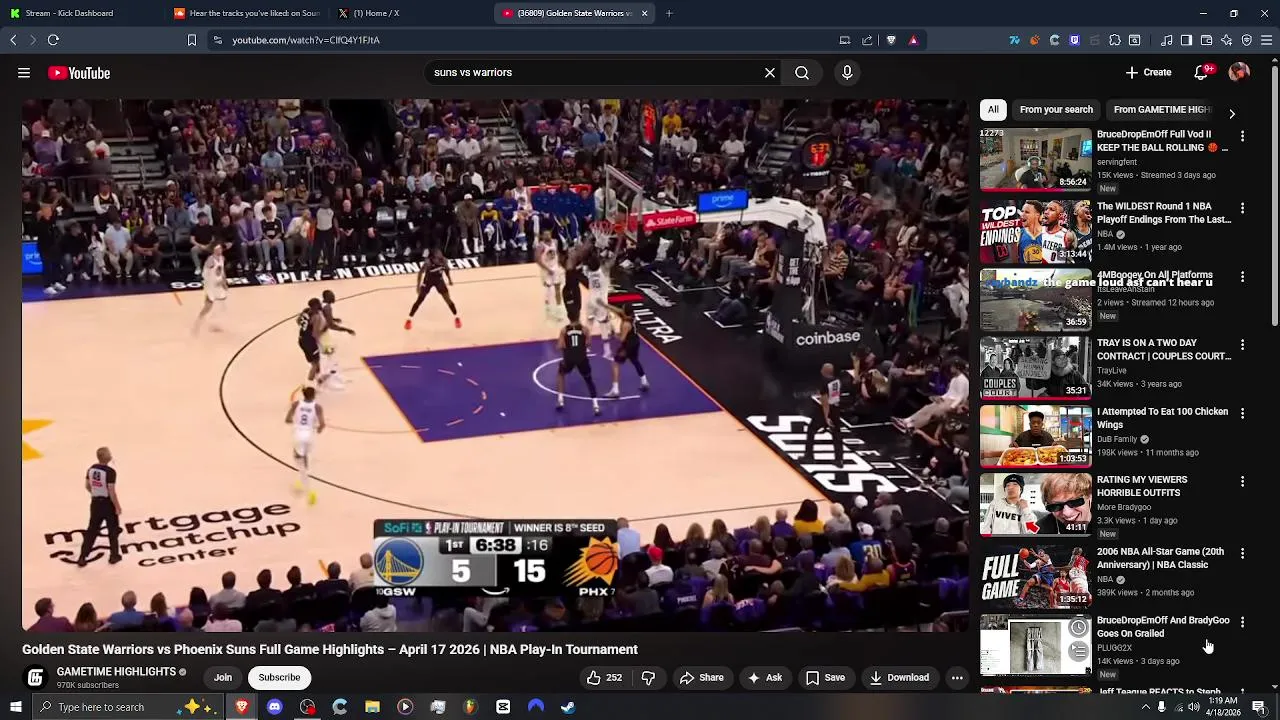Open the share page icon in address bar
Image resolution: width=1280 pixels, height=720 pixels.
click(x=867, y=40)
